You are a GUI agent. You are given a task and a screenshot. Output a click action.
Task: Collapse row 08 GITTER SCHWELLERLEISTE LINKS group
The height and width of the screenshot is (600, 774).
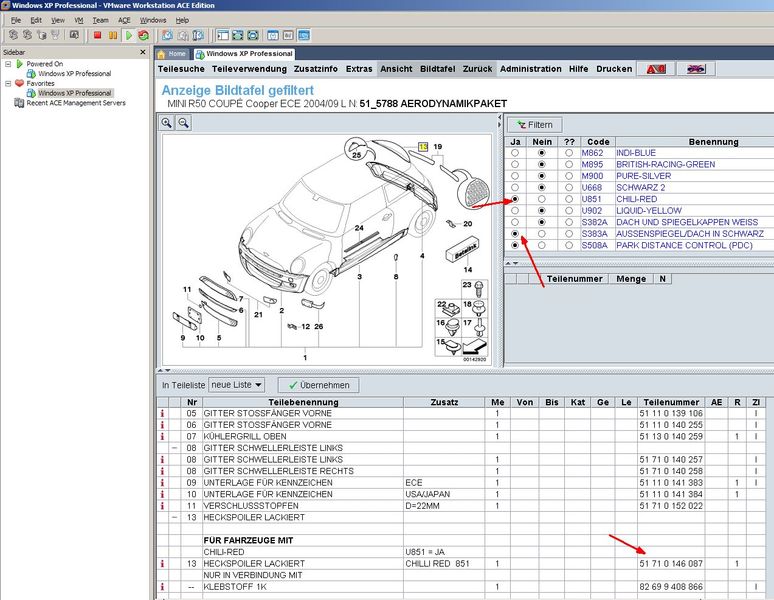pos(174,448)
